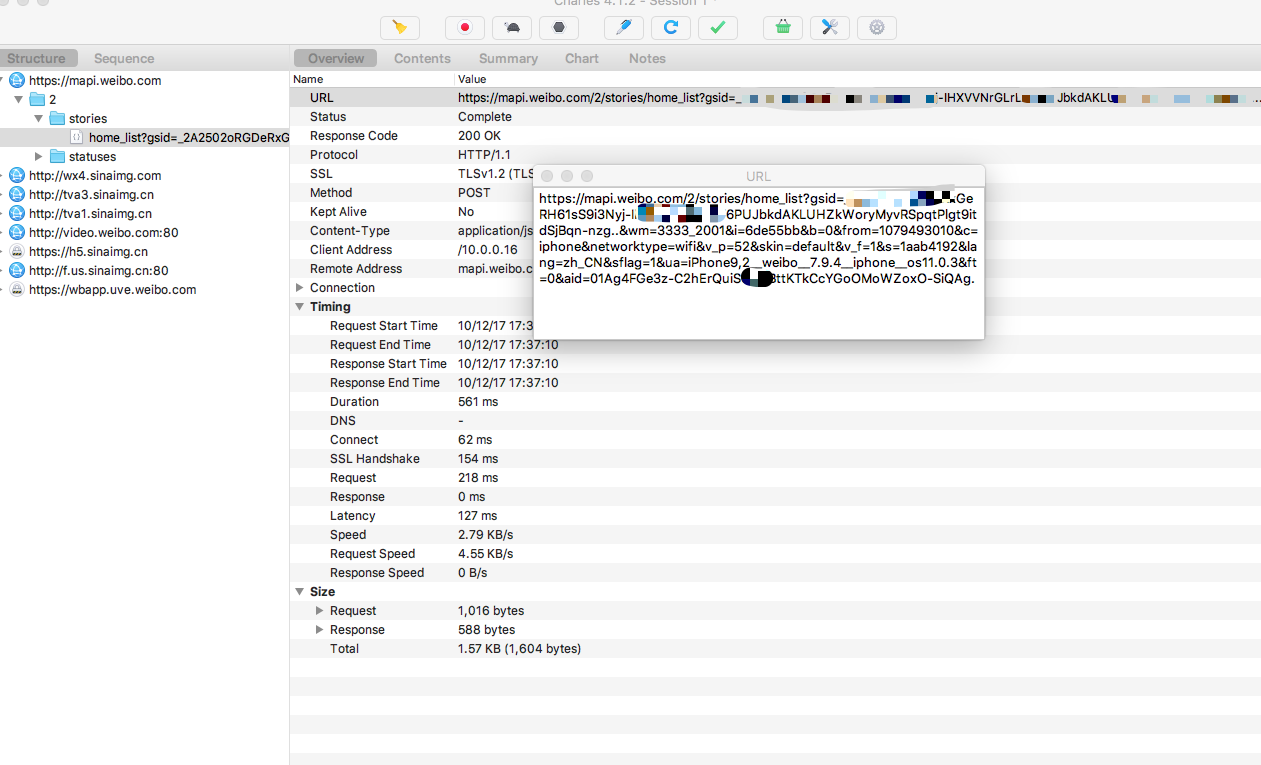
Task: Open Settings via the gear icon
Action: 877,28
